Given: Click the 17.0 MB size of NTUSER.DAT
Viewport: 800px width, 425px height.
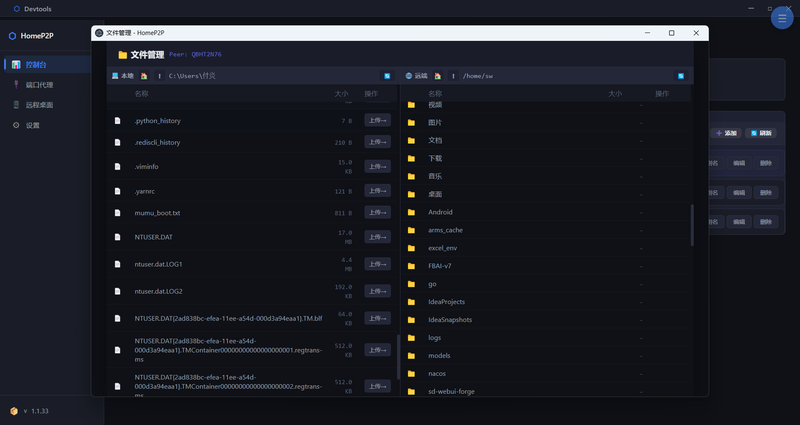Looking at the screenshot, I should coord(345,237).
